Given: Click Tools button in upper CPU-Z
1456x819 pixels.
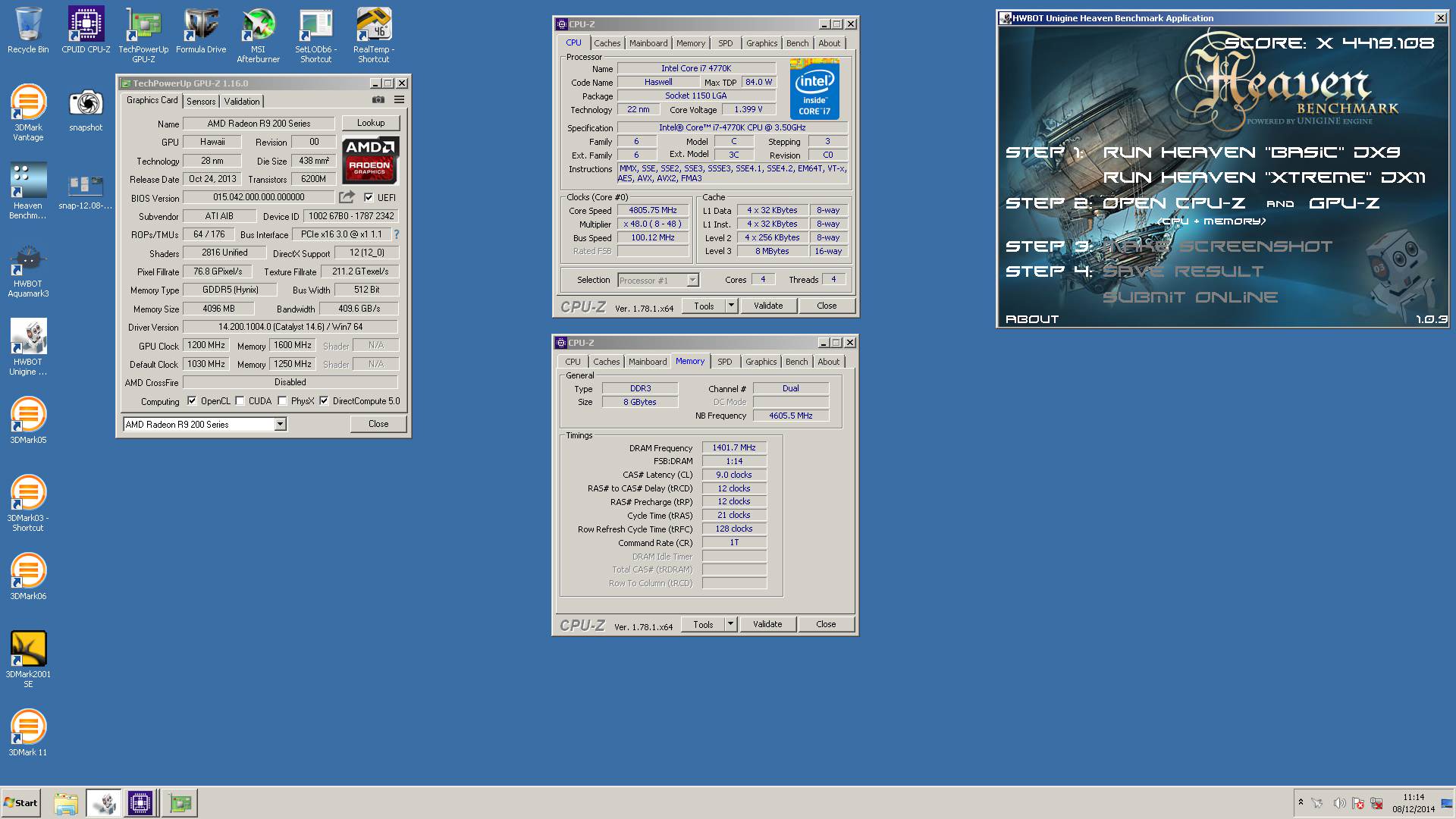Looking at the screenshot, I should click(x=704, y=306).
